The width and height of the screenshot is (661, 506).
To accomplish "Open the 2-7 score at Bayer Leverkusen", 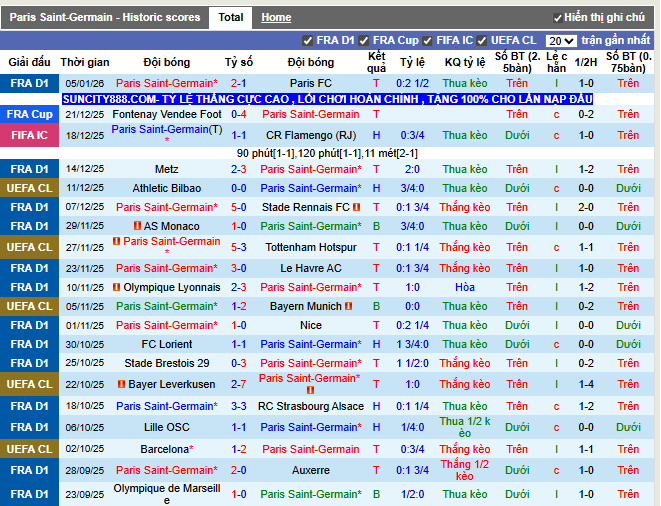I will (239, 384).
